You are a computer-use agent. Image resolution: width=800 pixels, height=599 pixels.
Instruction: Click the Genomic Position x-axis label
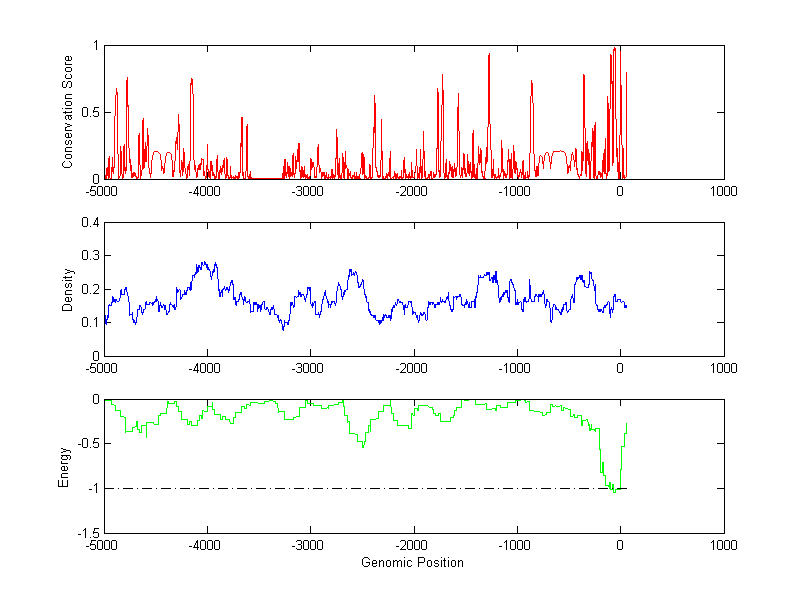[x=413, y=562]
